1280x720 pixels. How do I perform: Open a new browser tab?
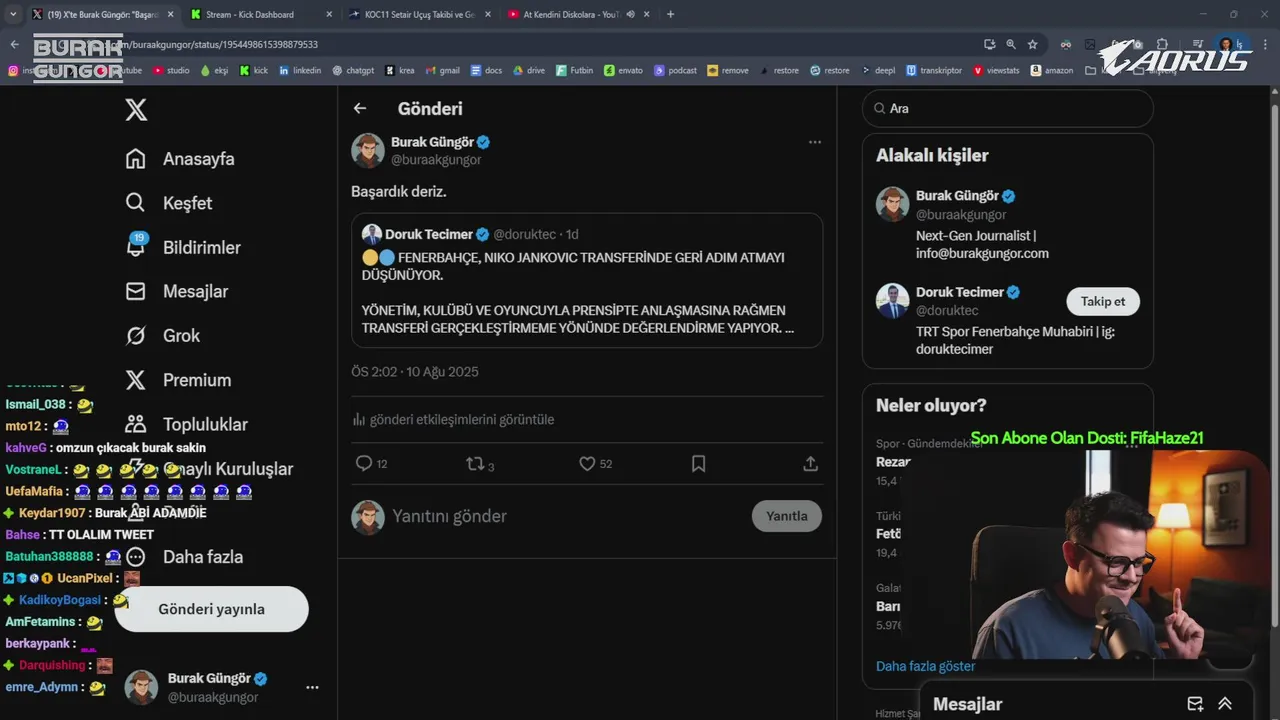670,14
